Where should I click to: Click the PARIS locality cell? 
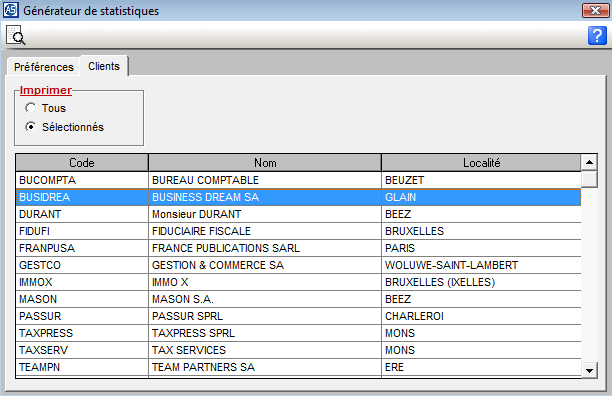point(481,248)
